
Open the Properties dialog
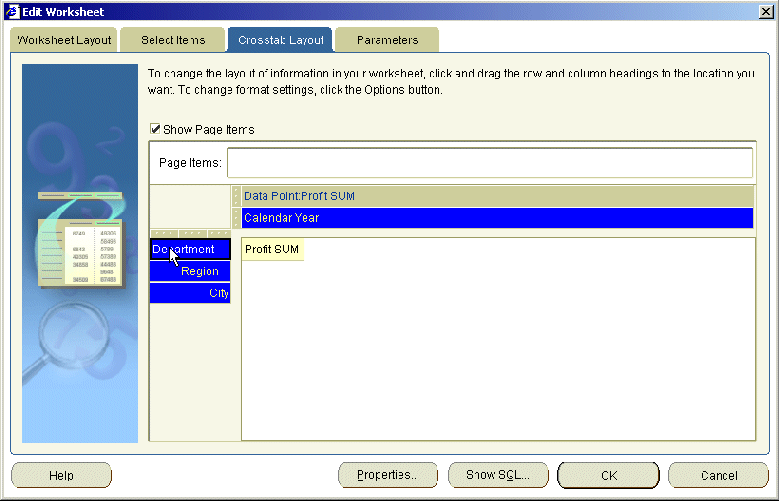388,476
